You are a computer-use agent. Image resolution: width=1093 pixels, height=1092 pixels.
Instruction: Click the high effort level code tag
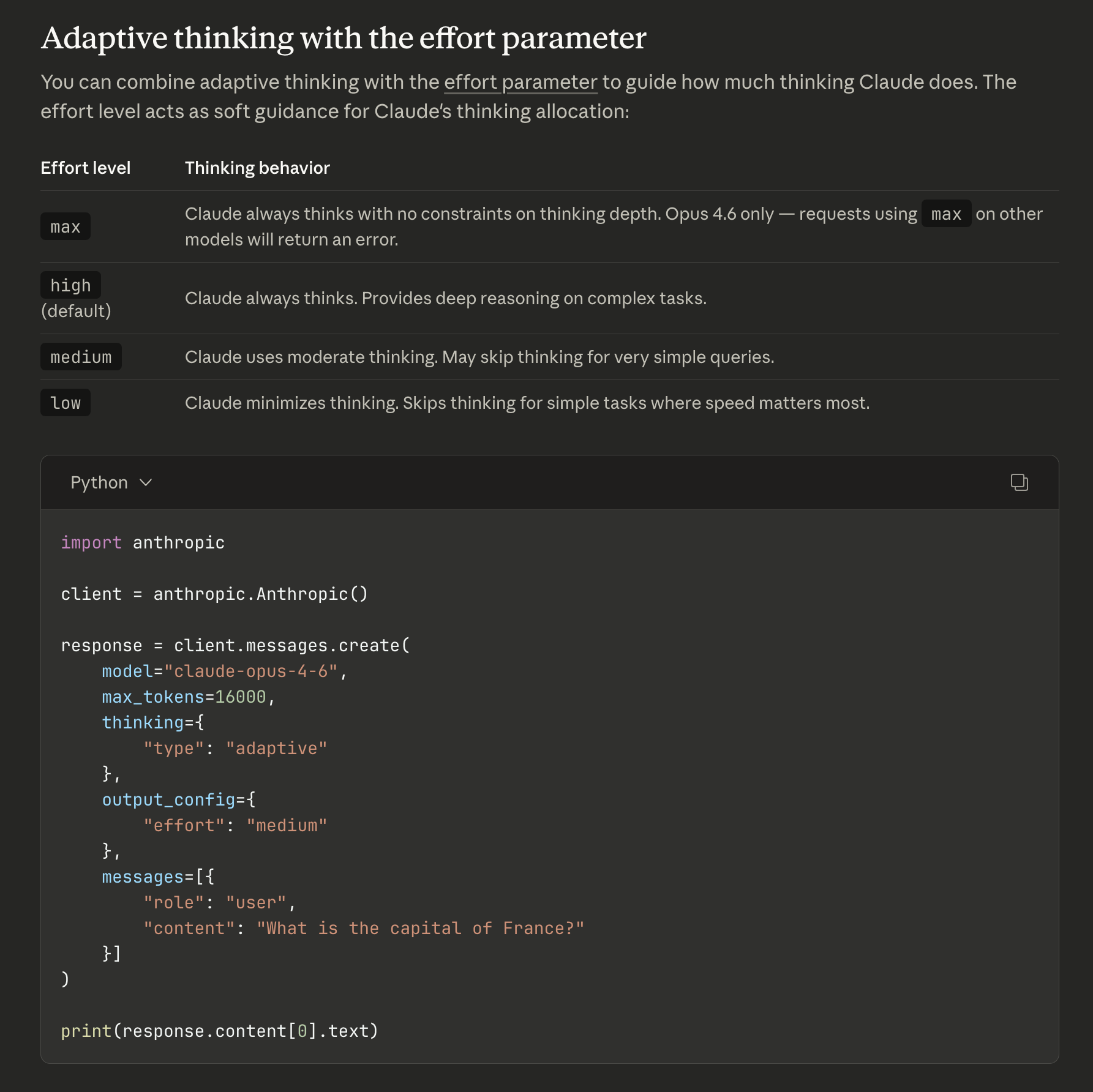click(70, 285)
